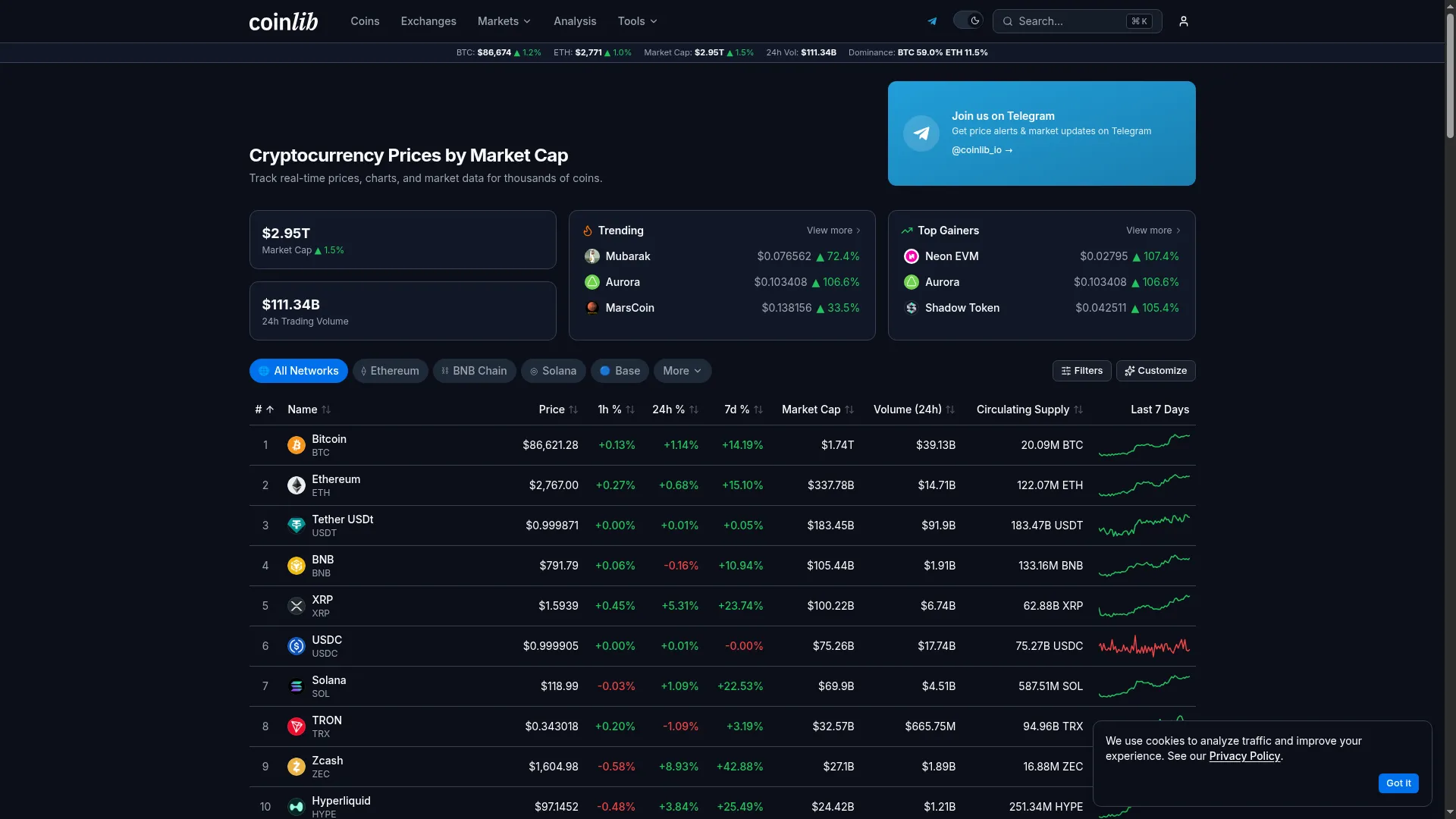The width and height of the screenshot is (1456, 819).
Task: Click the Top Gainers chart icon
Action: coord(907,231)
